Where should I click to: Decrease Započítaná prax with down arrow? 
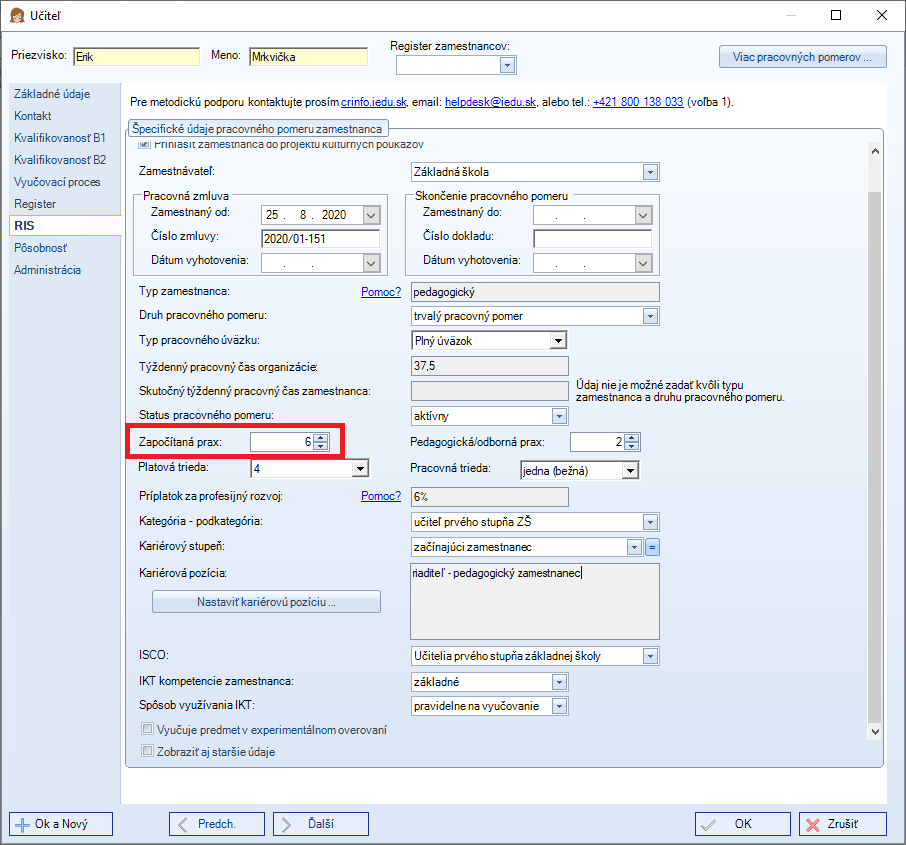[x=321, y=446]
